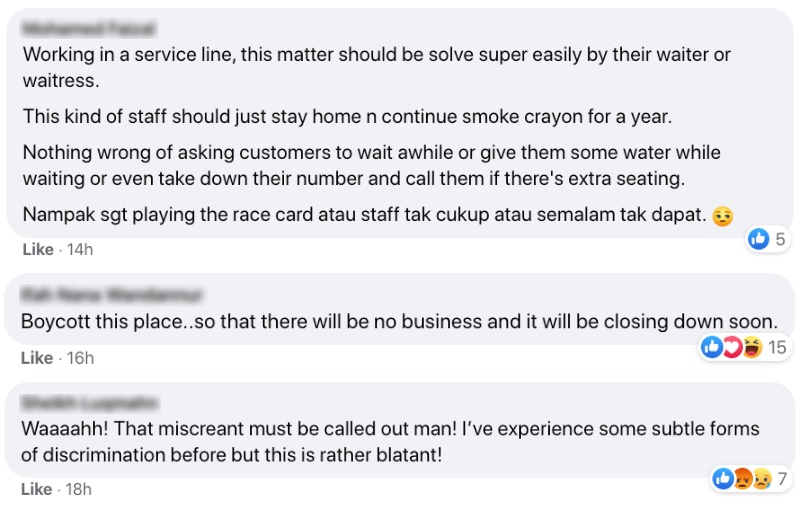Click the angry reaction icon on third comment

(x=742, y=478)
